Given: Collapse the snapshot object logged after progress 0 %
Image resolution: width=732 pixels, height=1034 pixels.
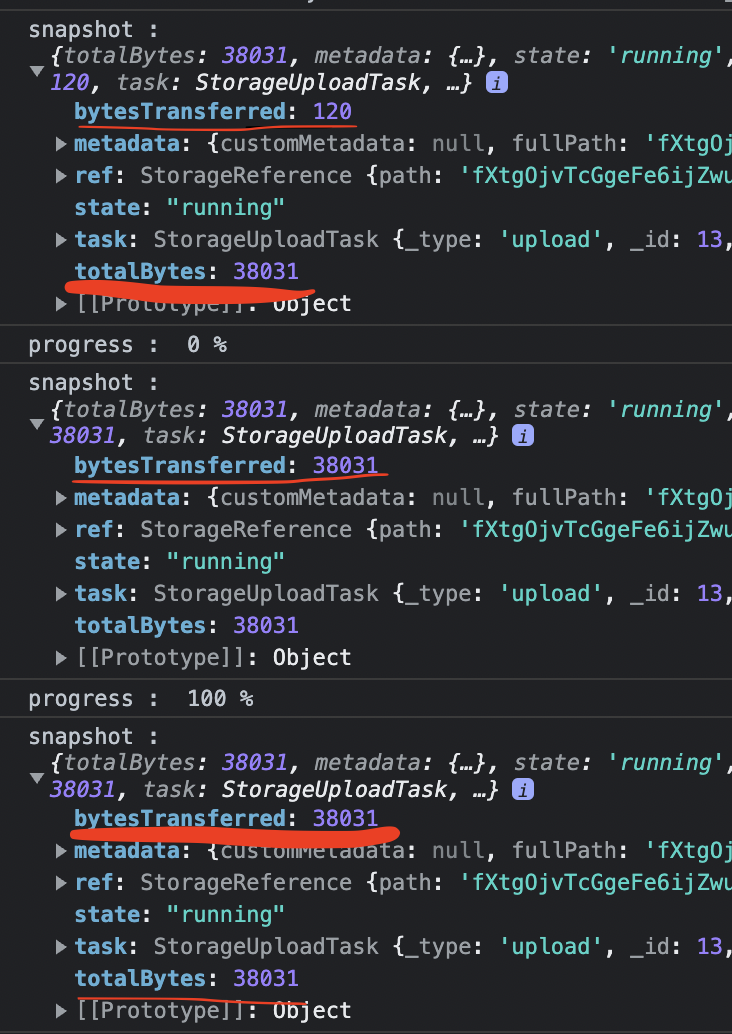Looking at the screenshot, I should click(x=37, y=423).
